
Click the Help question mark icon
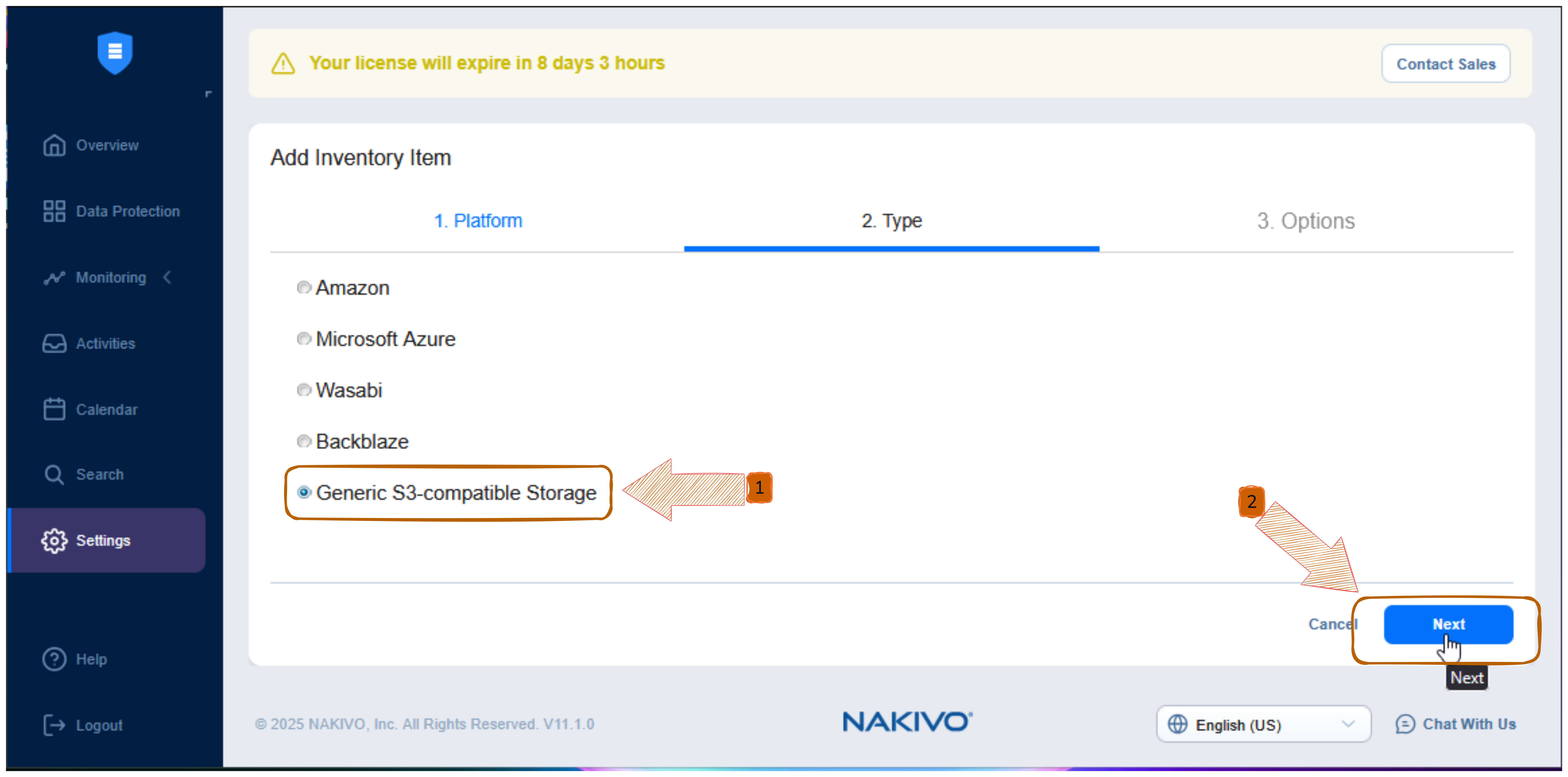point(54,659)
